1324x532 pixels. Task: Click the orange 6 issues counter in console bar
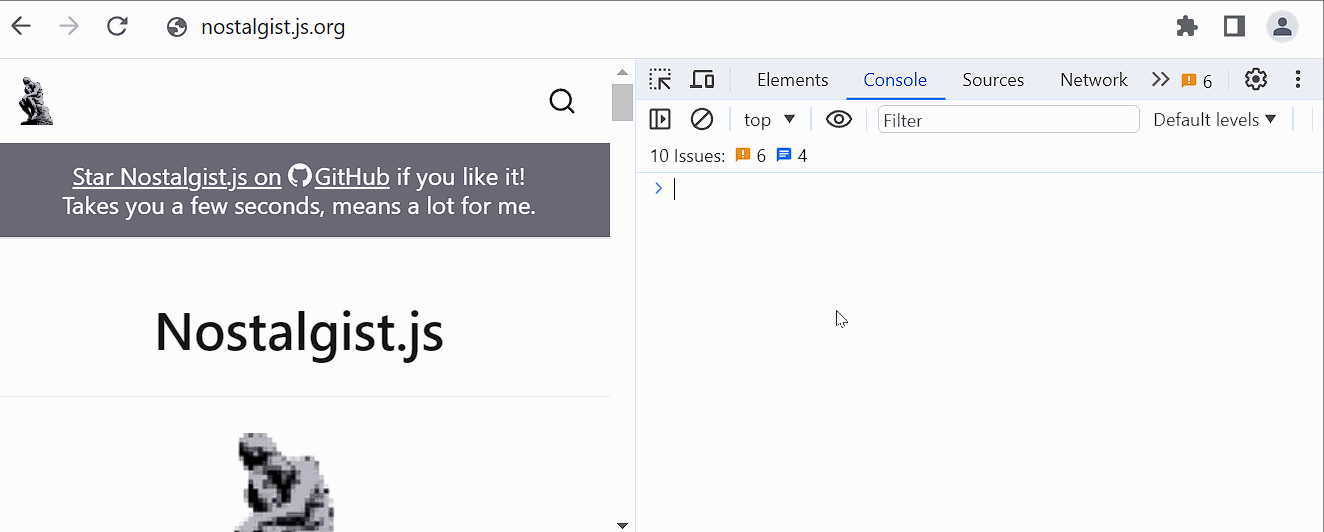(x=750, y=156)
